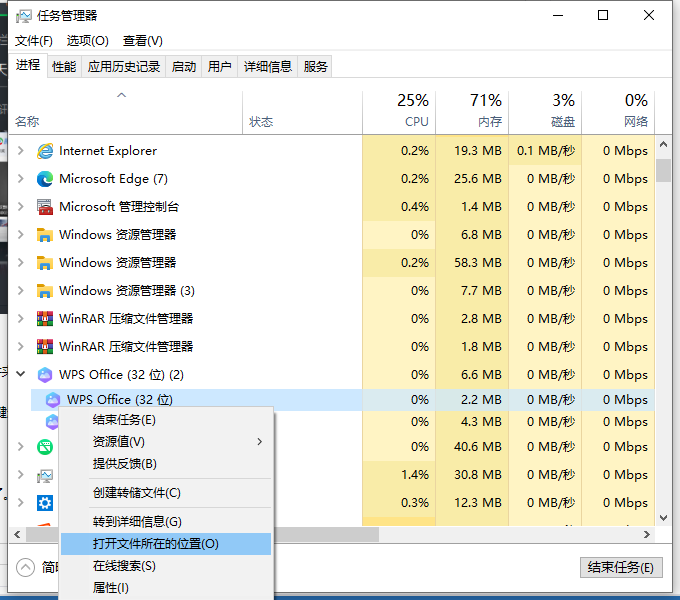Click the selected WPS Office child process icon
The height and width of the screenshot is (600, 680).
(x=53, y=400)
